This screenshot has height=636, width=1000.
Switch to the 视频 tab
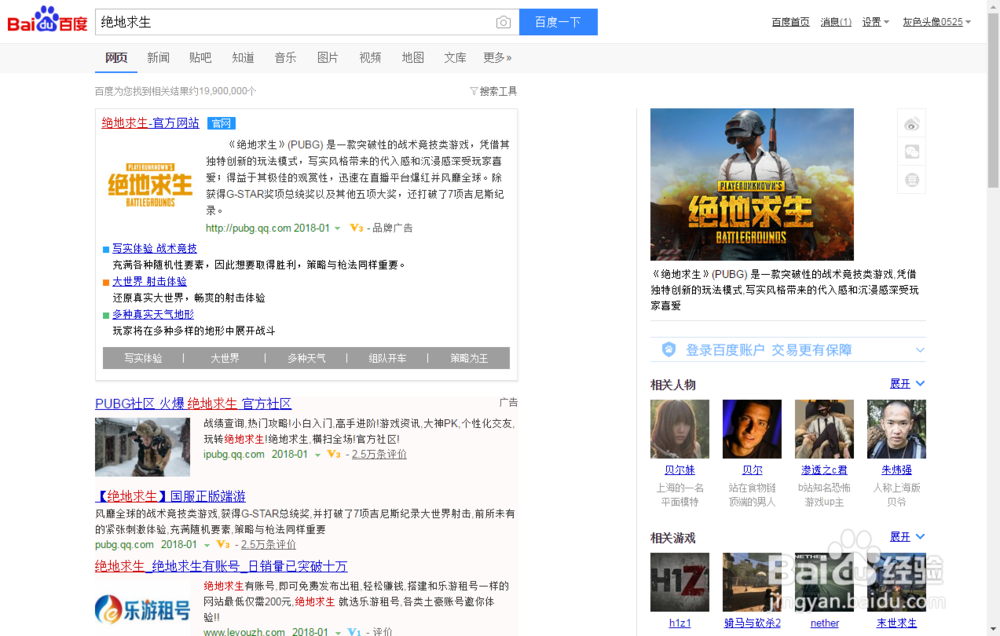click(x=370, y=57)
